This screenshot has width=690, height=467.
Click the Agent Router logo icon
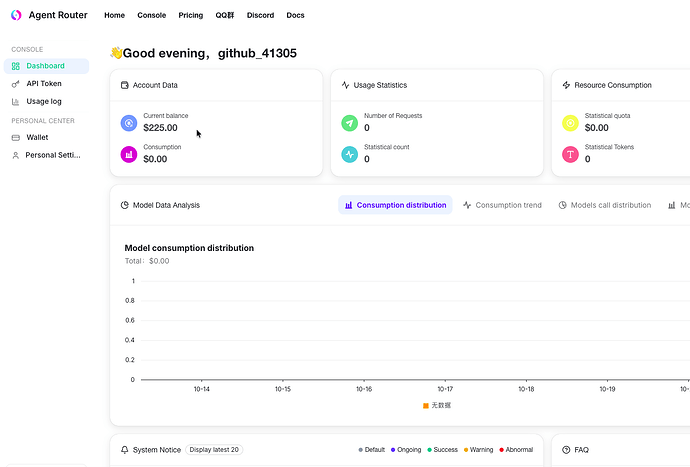[x=16, y=15]
